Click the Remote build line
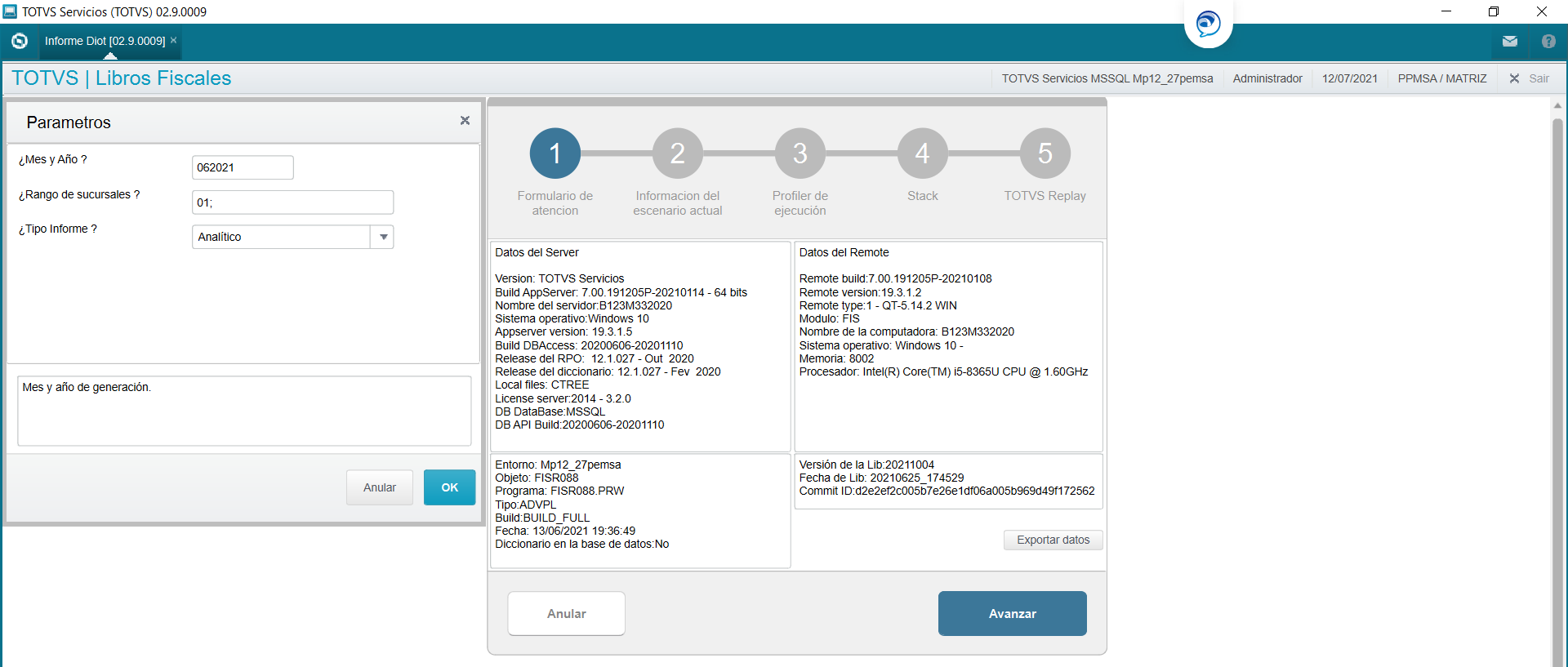Screen dimensions: 1568x667 (895, 278)
